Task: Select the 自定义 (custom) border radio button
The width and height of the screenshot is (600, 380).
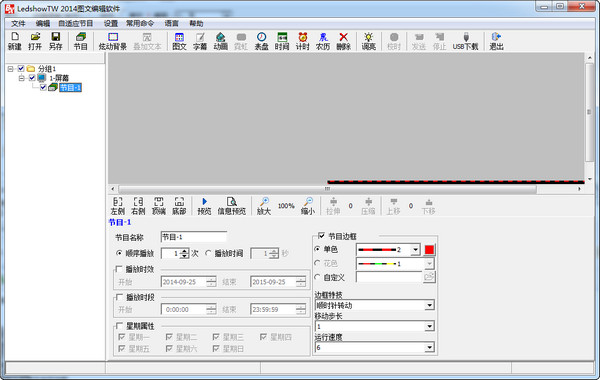Action: pyautogui.click(x=317, y=277)
